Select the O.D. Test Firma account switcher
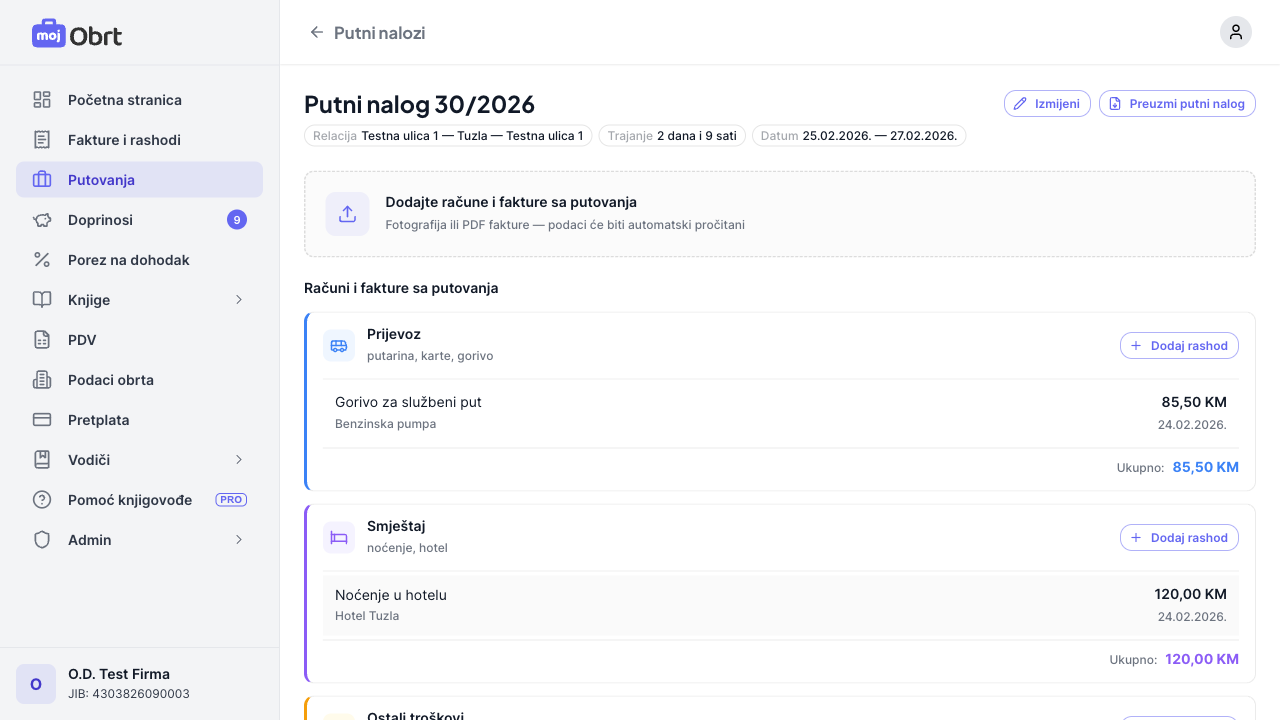This screenshot has width=1280, height=720. pyautogui.click(x=139, y=683)
